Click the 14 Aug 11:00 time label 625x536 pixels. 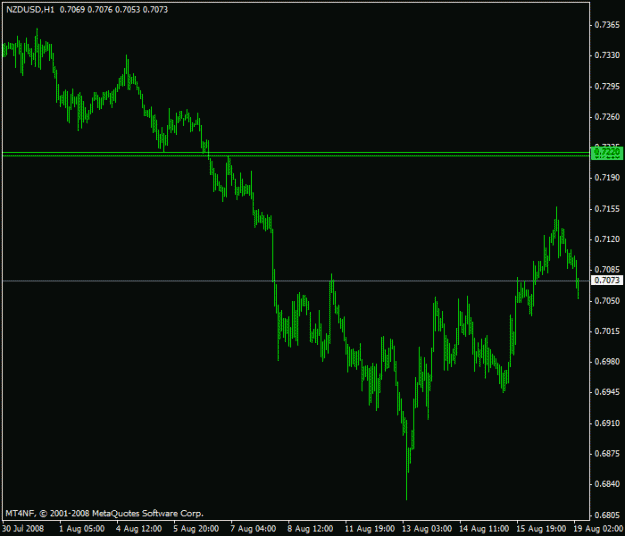click(484, 529)
